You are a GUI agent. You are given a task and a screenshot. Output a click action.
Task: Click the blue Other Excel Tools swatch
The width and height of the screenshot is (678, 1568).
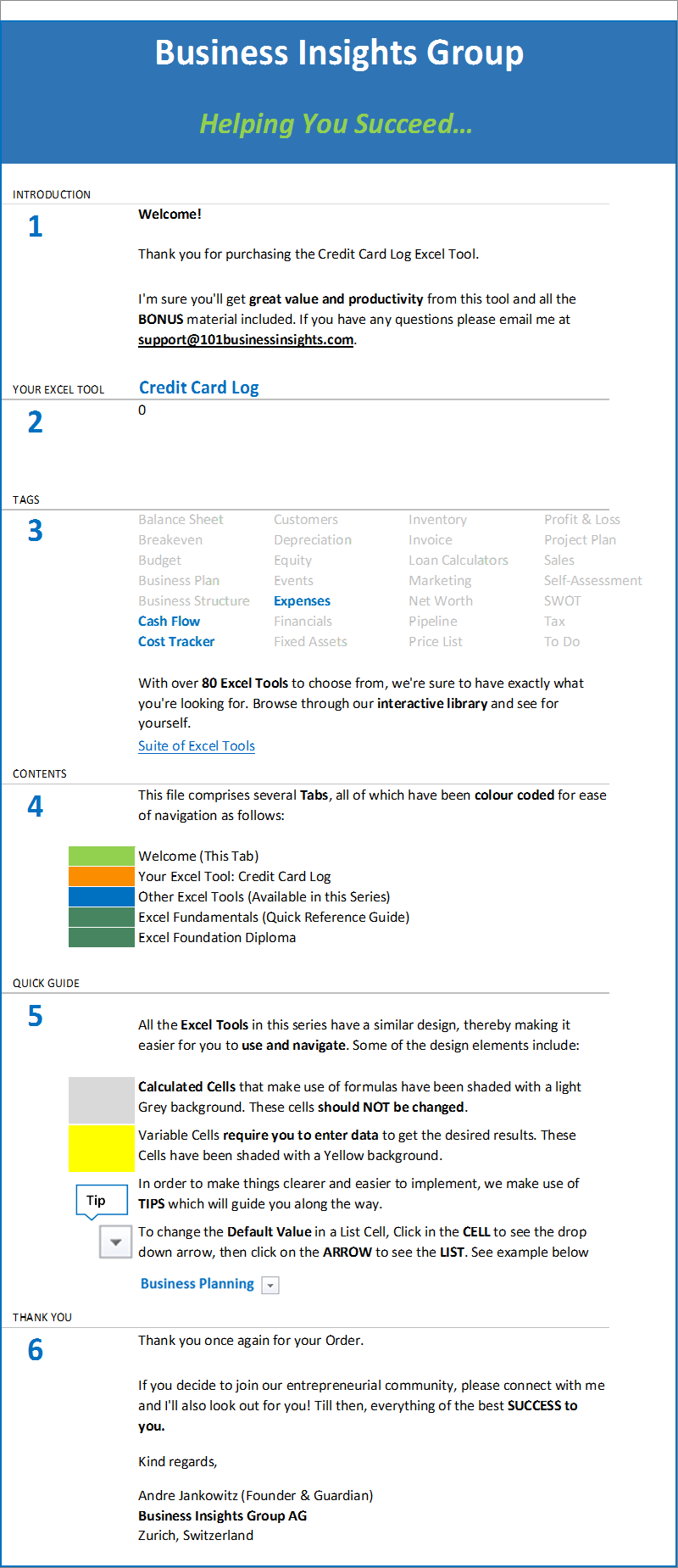tap(102, 896)
